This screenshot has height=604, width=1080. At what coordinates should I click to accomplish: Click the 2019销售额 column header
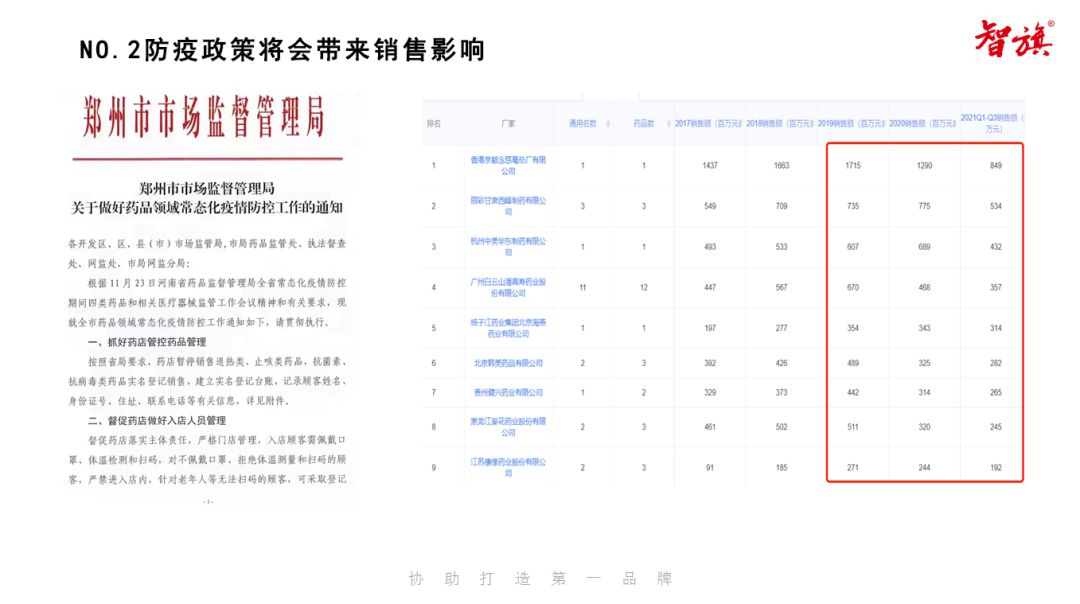click(x=853, y=124)
